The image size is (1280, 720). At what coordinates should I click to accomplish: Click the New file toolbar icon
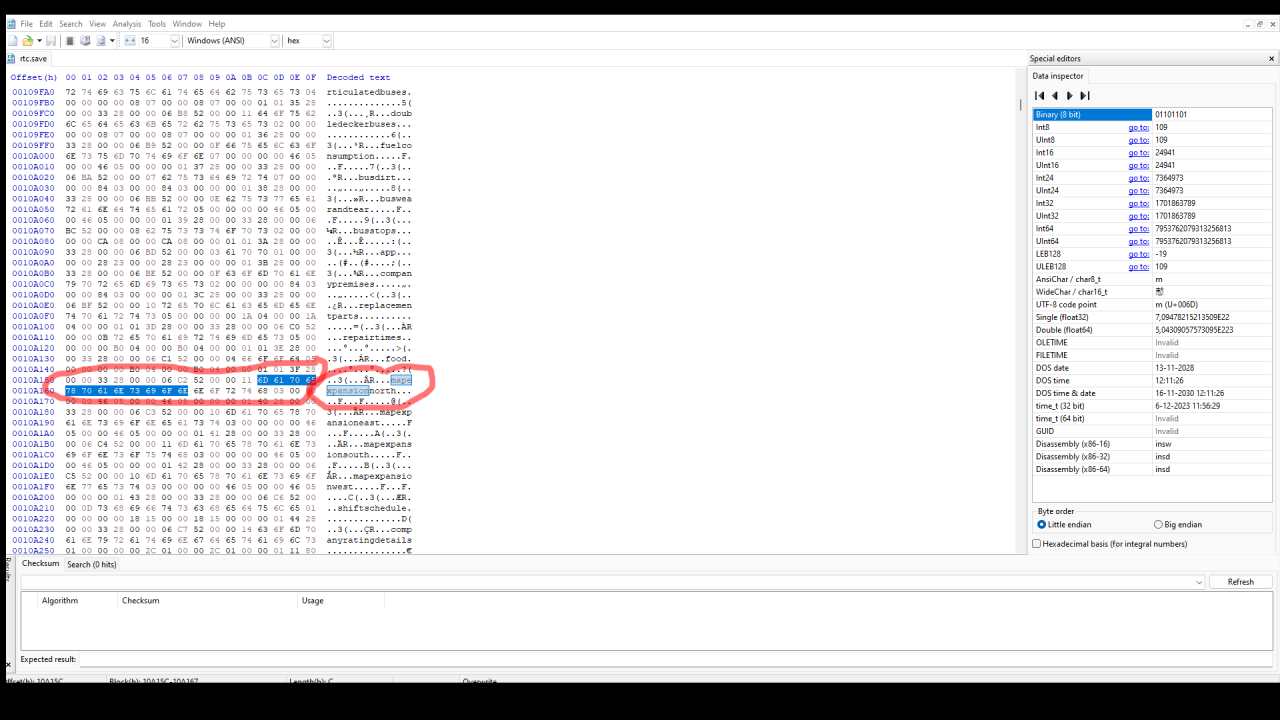(x=13, y=41)
